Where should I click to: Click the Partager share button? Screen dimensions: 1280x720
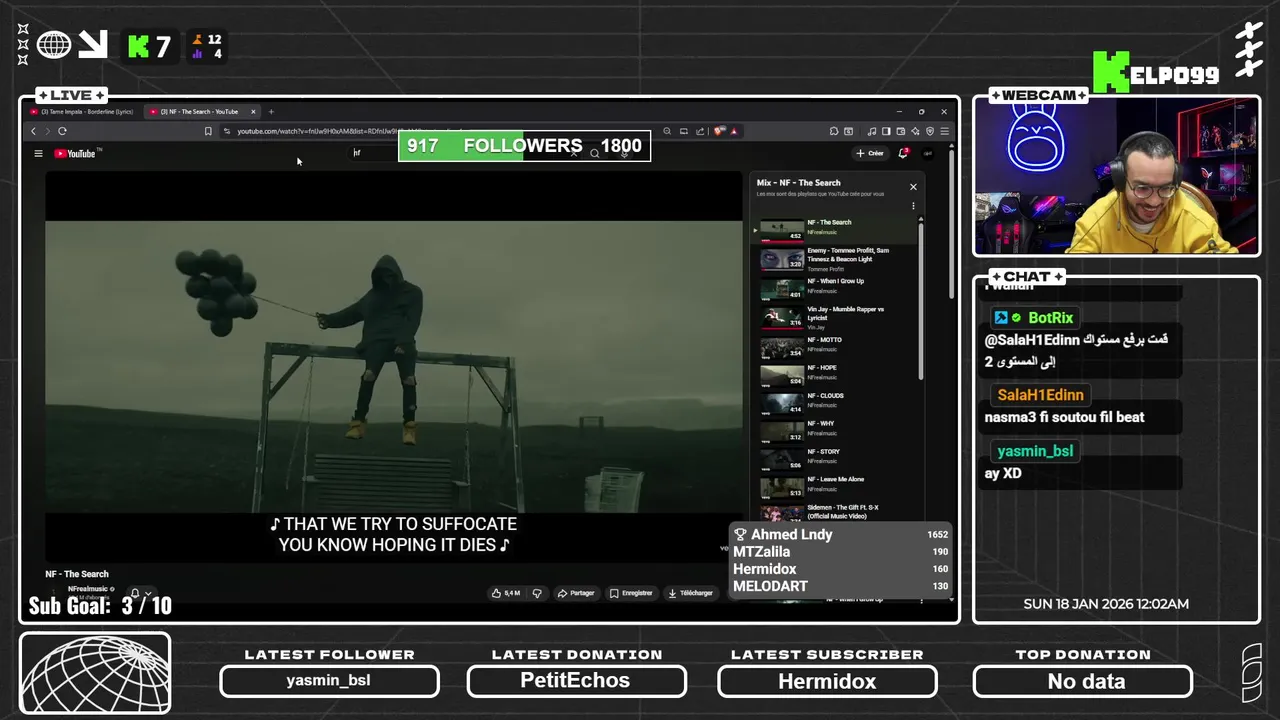click(x=576, y=593)
